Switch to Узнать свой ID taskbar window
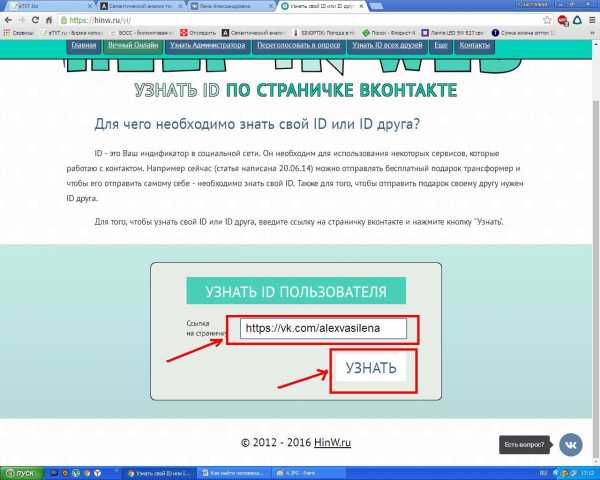The image size is (600, 480). (158, 473)
